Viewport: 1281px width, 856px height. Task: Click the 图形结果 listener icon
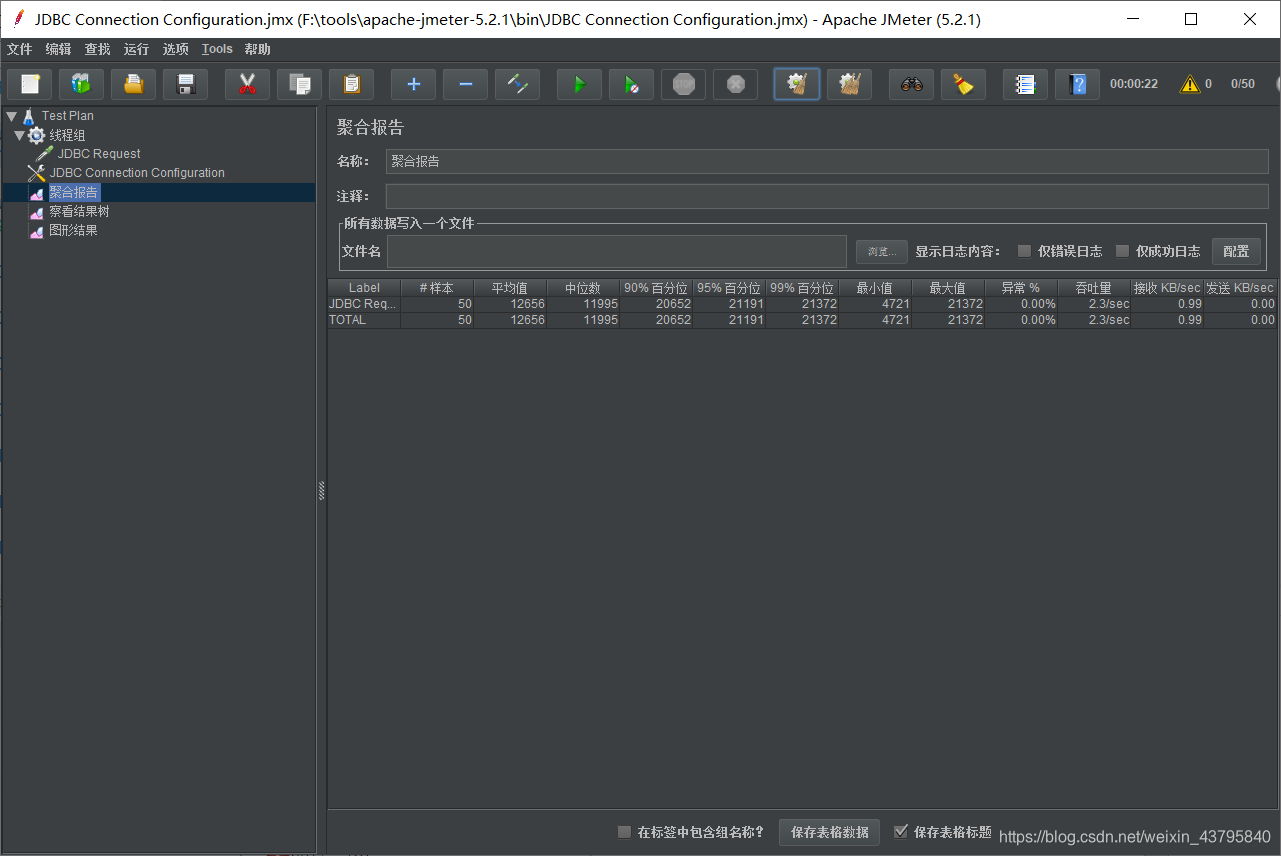(x=37, y=231)
